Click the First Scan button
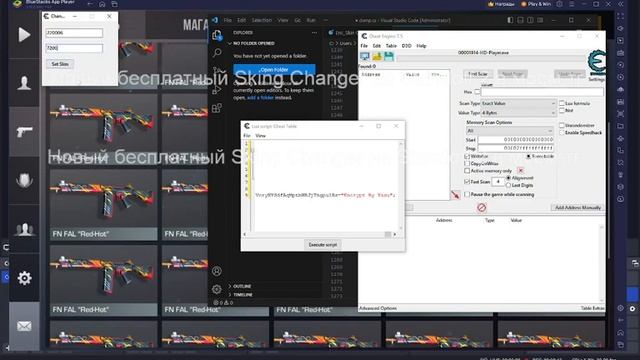 click(478, 74)
